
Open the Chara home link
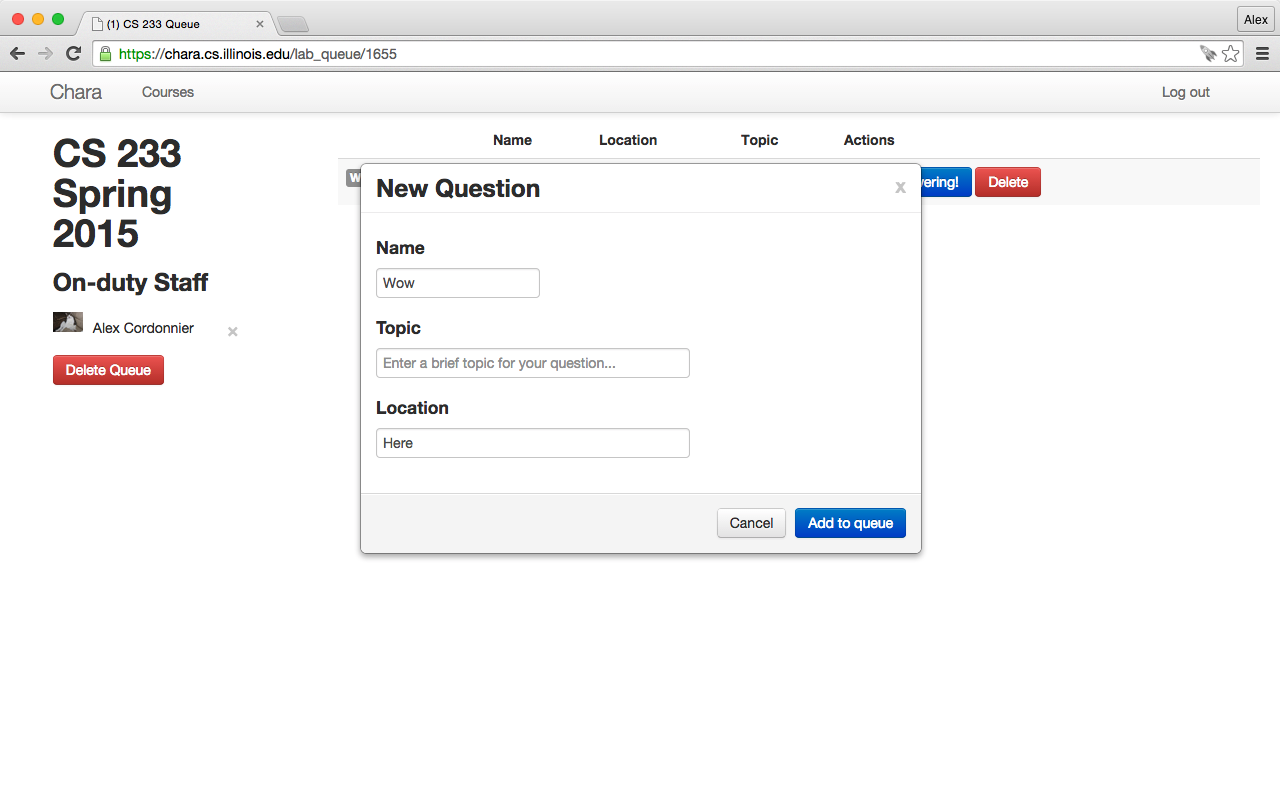(76, 92)
